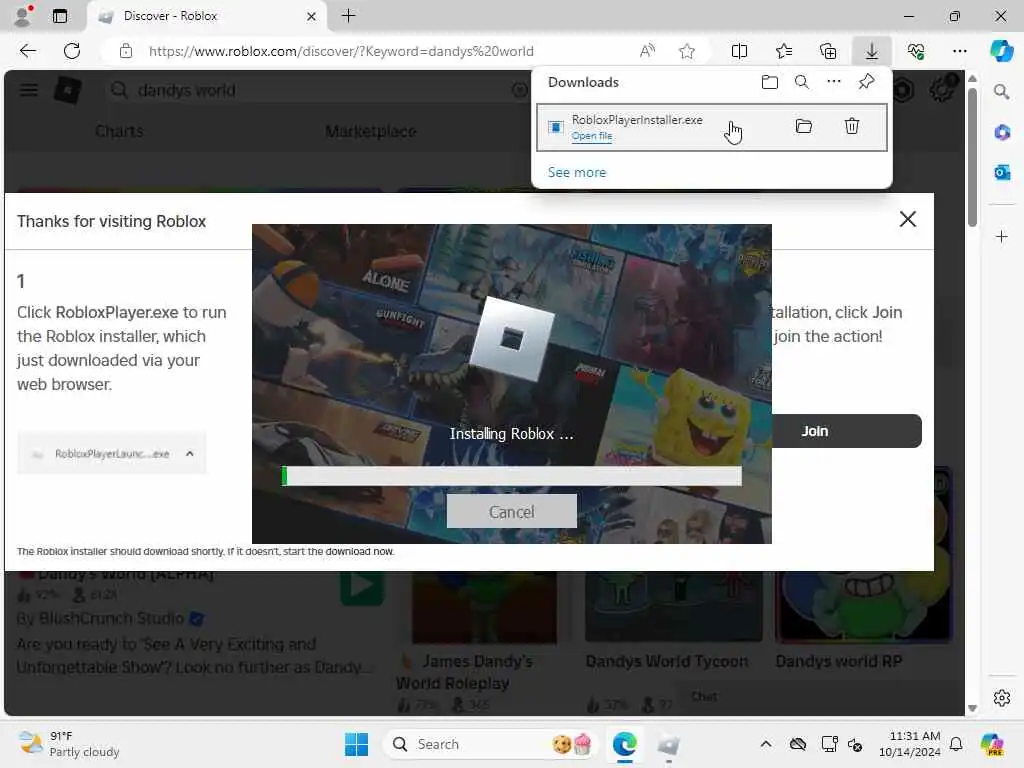Open Browser essentials heart icon
The height and width of the screenshot is (768, 1024).
click(x=916, y=51)
